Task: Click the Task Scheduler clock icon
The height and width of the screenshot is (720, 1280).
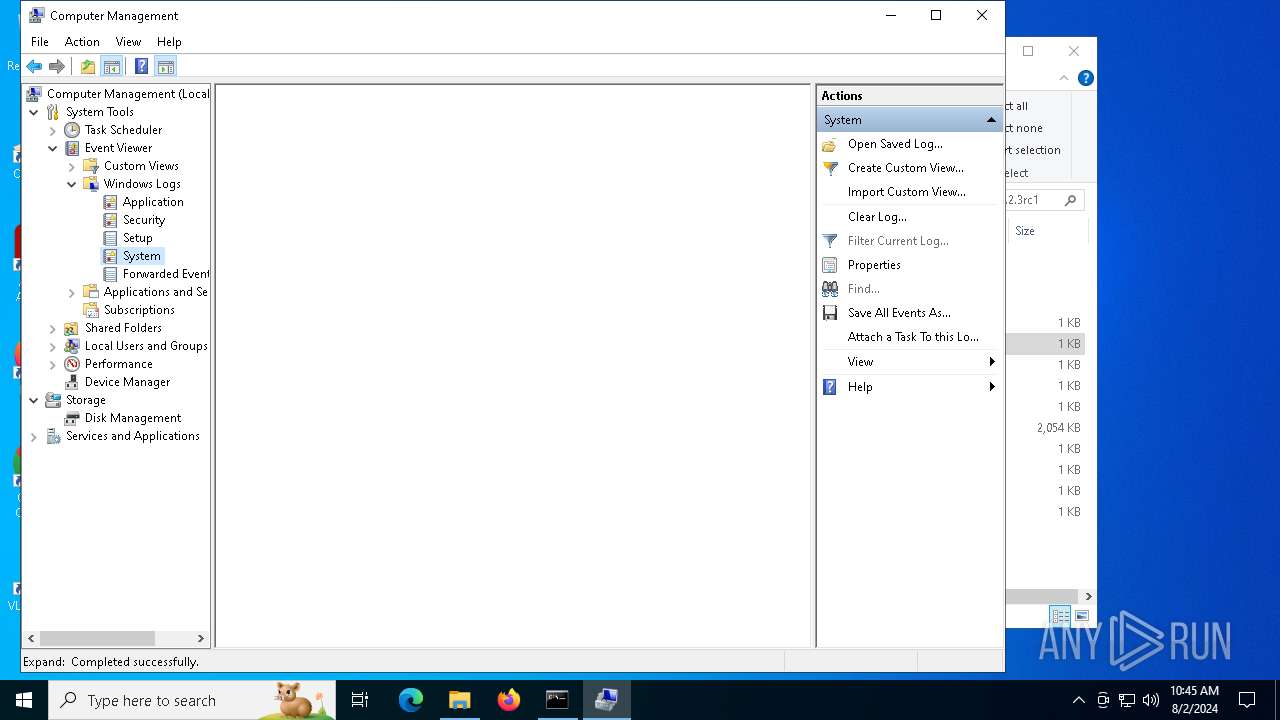Action: point(72,130)
